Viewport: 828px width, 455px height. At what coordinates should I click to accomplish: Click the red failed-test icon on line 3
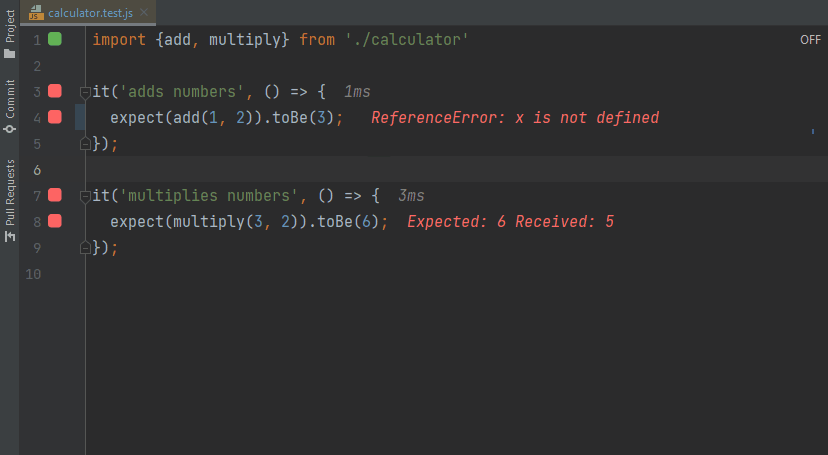pyautogui.click(x=55, y=91)
